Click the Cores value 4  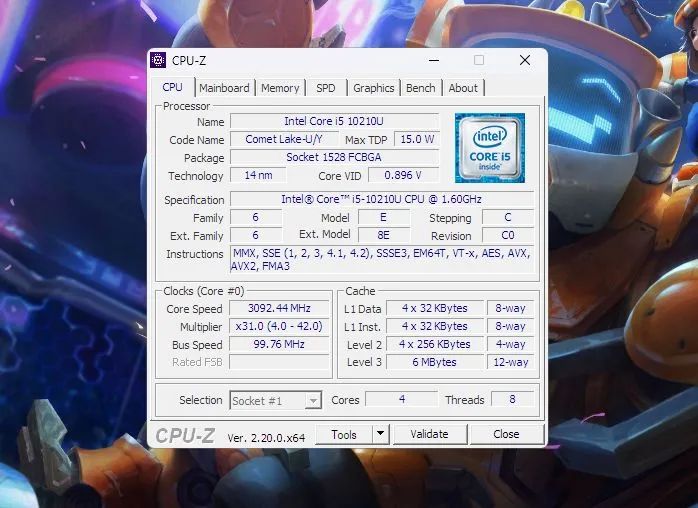pos(402,399)
